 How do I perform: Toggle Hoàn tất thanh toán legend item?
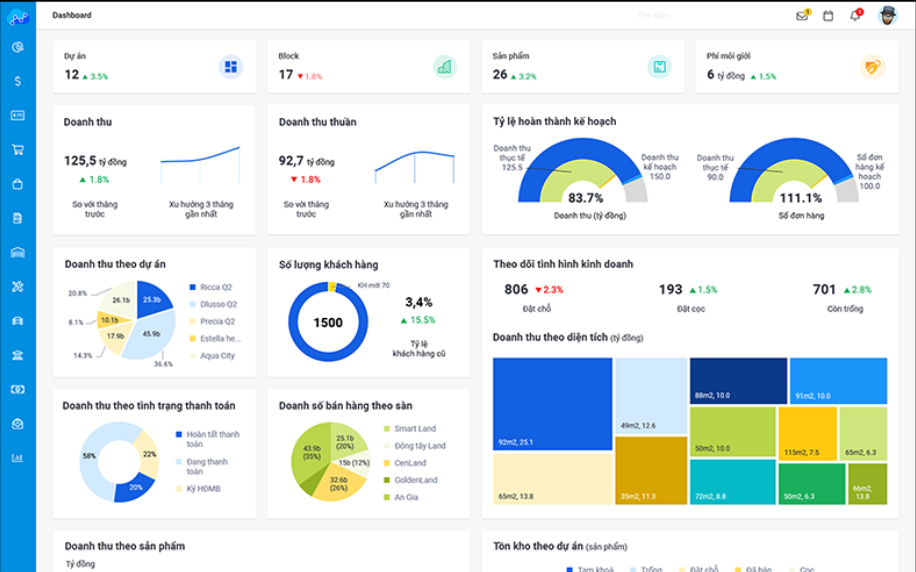pyautogui.click(x=208, y=435)
